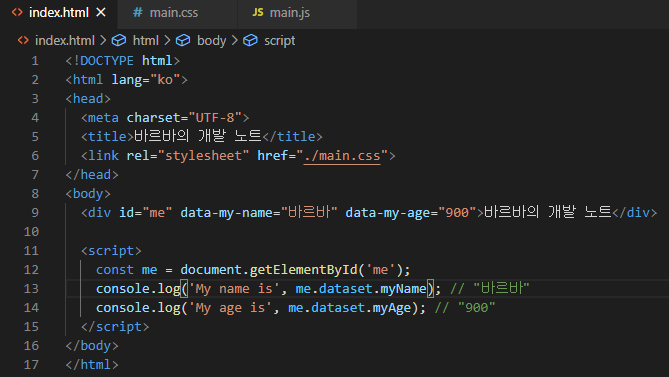Click the <script> opening tag on line 11
Viewport: 669px width, 377px height.
[111, 251]
